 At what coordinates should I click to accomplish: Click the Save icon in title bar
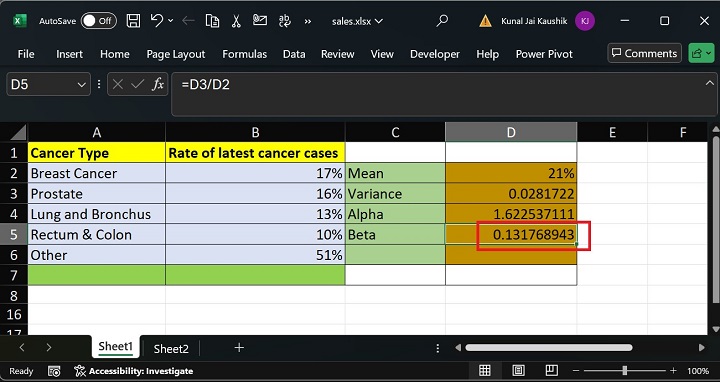click(133, 21)
